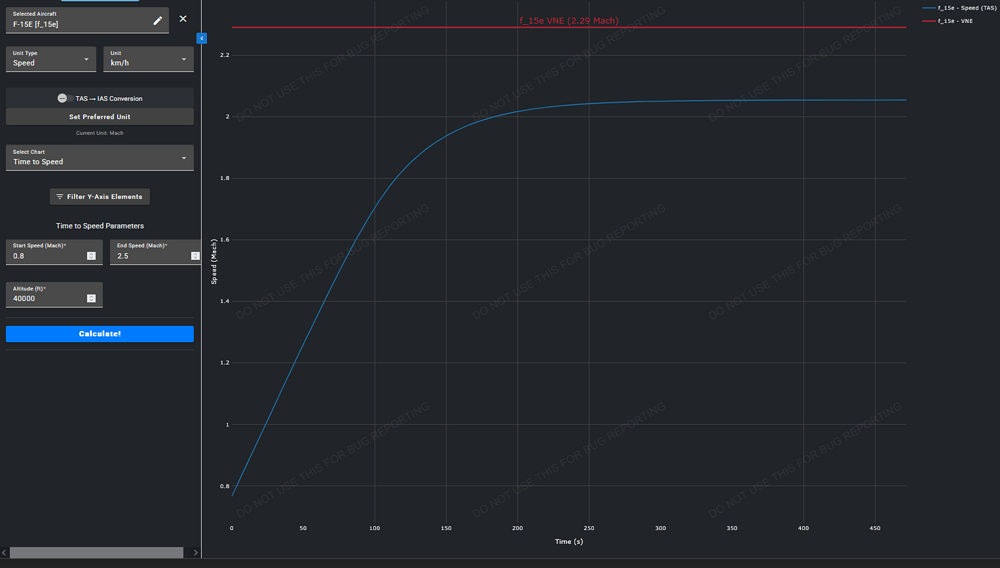This screenshot has height=568, width=1000.
Task: Click the Calculate! button
Action: tap(99, 334)
